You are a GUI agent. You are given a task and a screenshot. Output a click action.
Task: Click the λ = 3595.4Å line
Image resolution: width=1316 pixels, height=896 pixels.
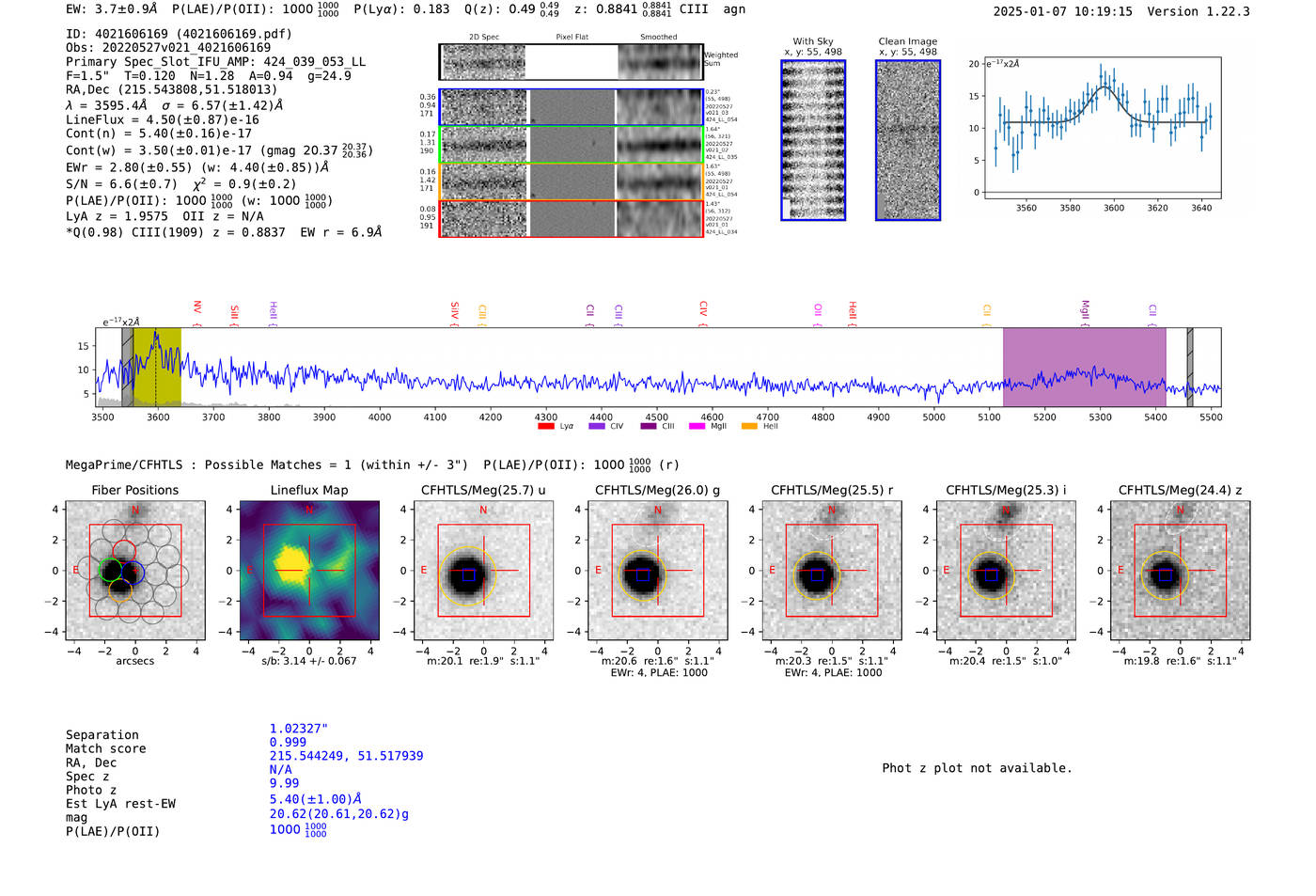(107, 105)
